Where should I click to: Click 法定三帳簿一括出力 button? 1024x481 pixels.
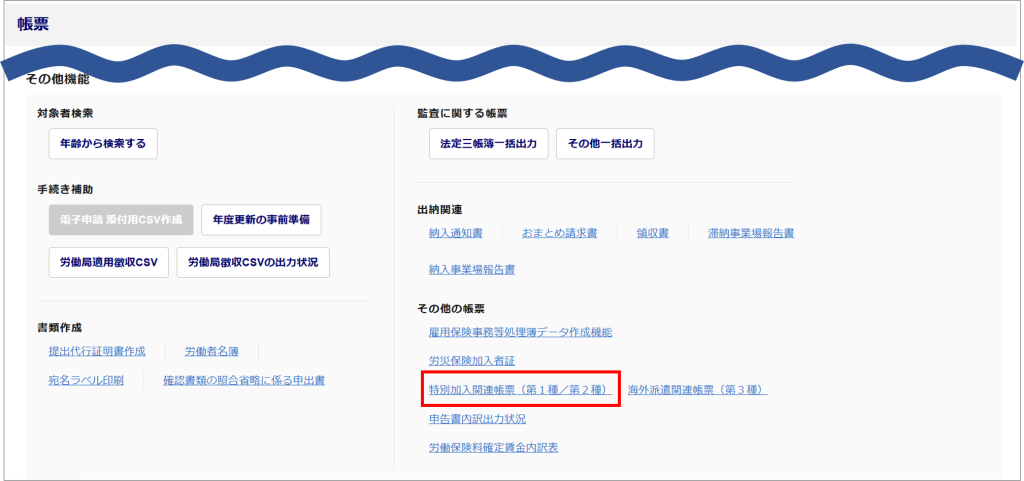[488, 144]
